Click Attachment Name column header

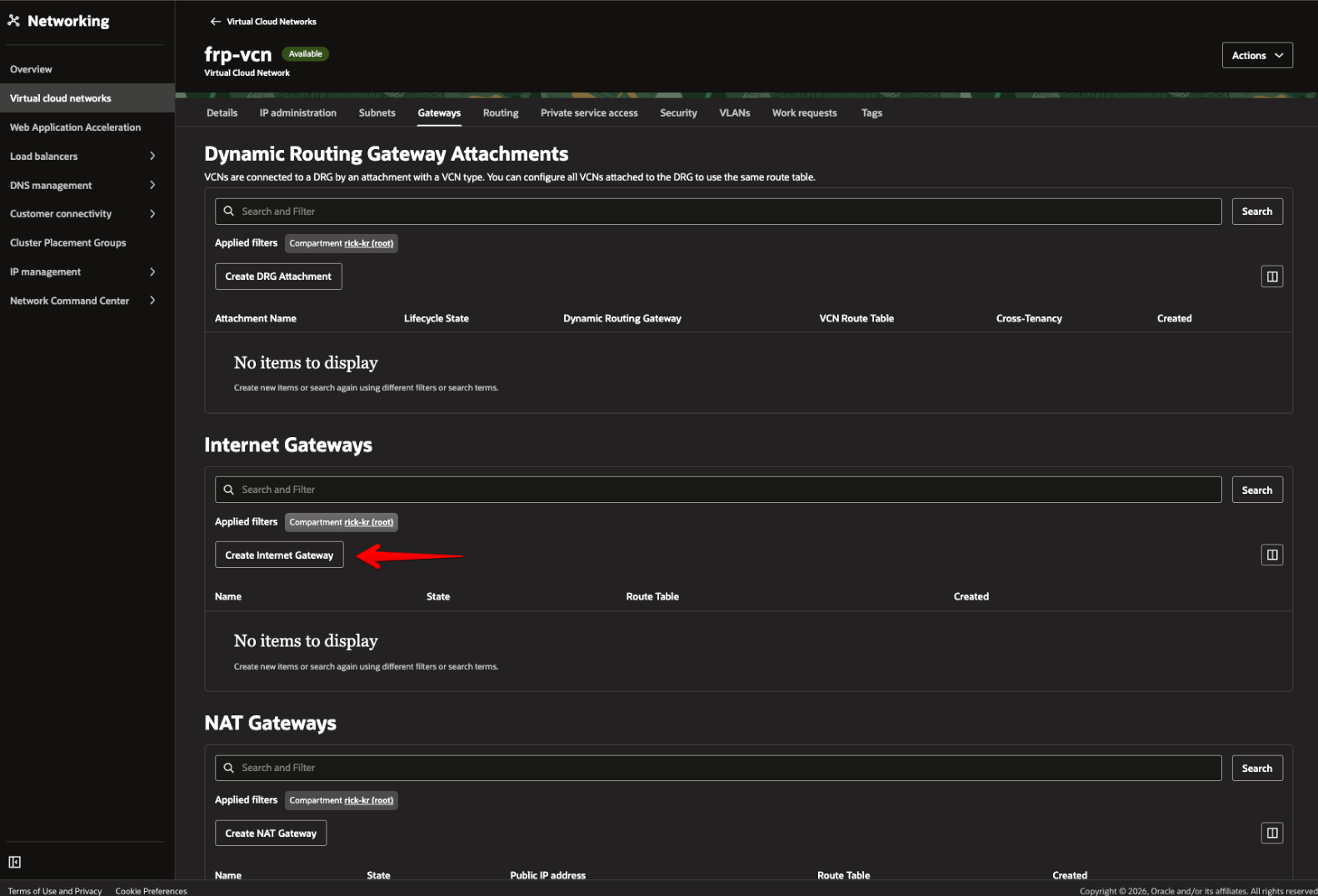[x=256, y=319]
